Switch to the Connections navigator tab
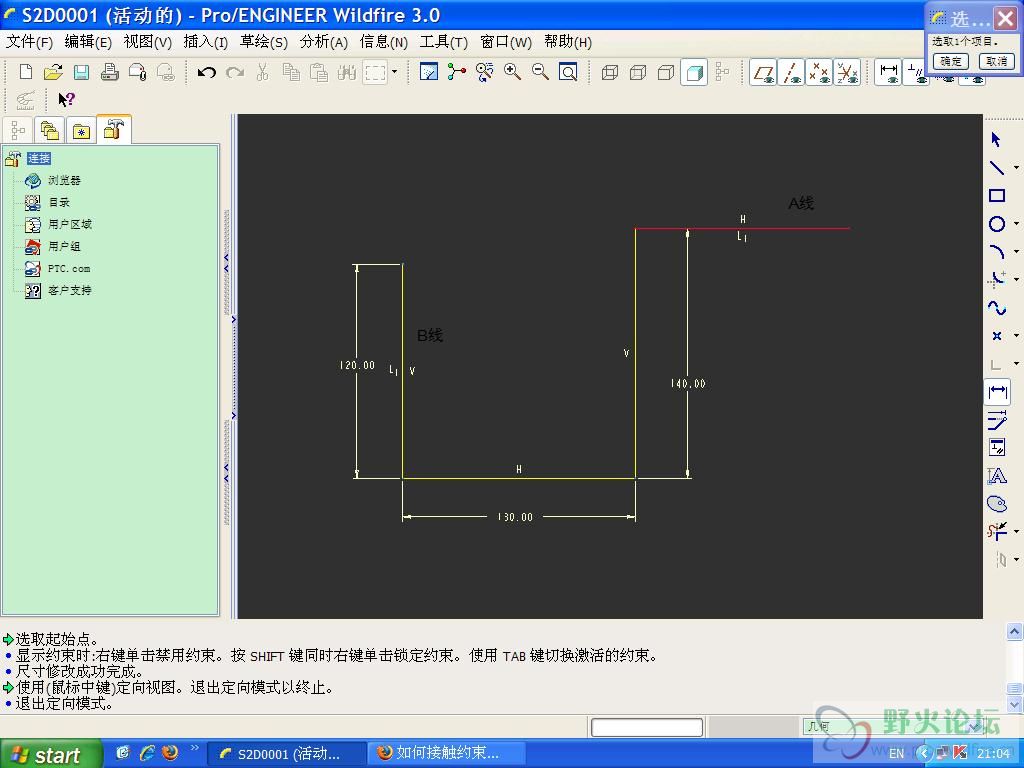The image size is (1024, 768). pyautogui.click(x=114, y=129)
